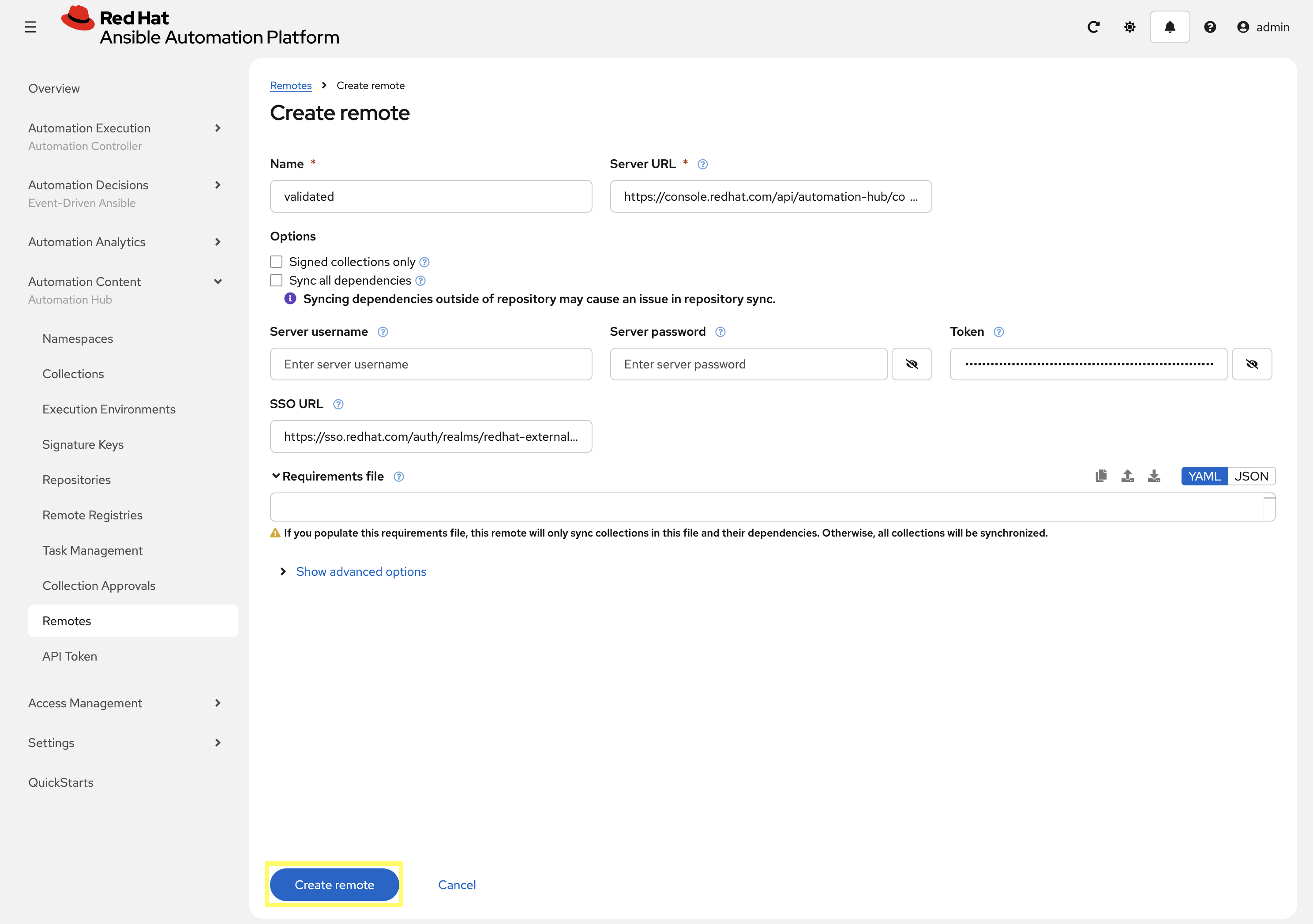
Task: Click the refresh icon in header
Action: tap(1093, 27)
